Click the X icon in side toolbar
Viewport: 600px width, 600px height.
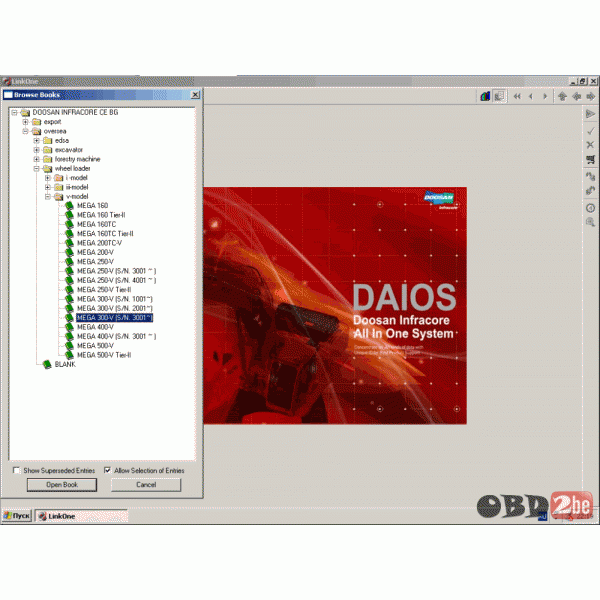pyautogui.click(x=590, y=145)
